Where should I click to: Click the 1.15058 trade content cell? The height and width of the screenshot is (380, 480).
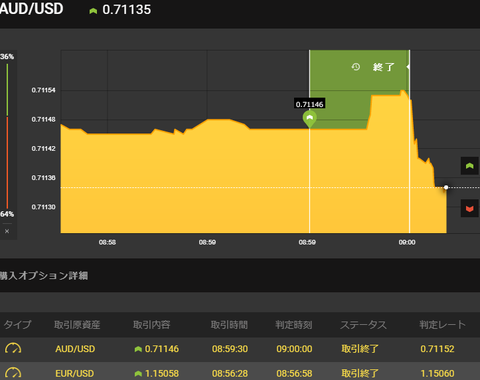coord(157,373)
